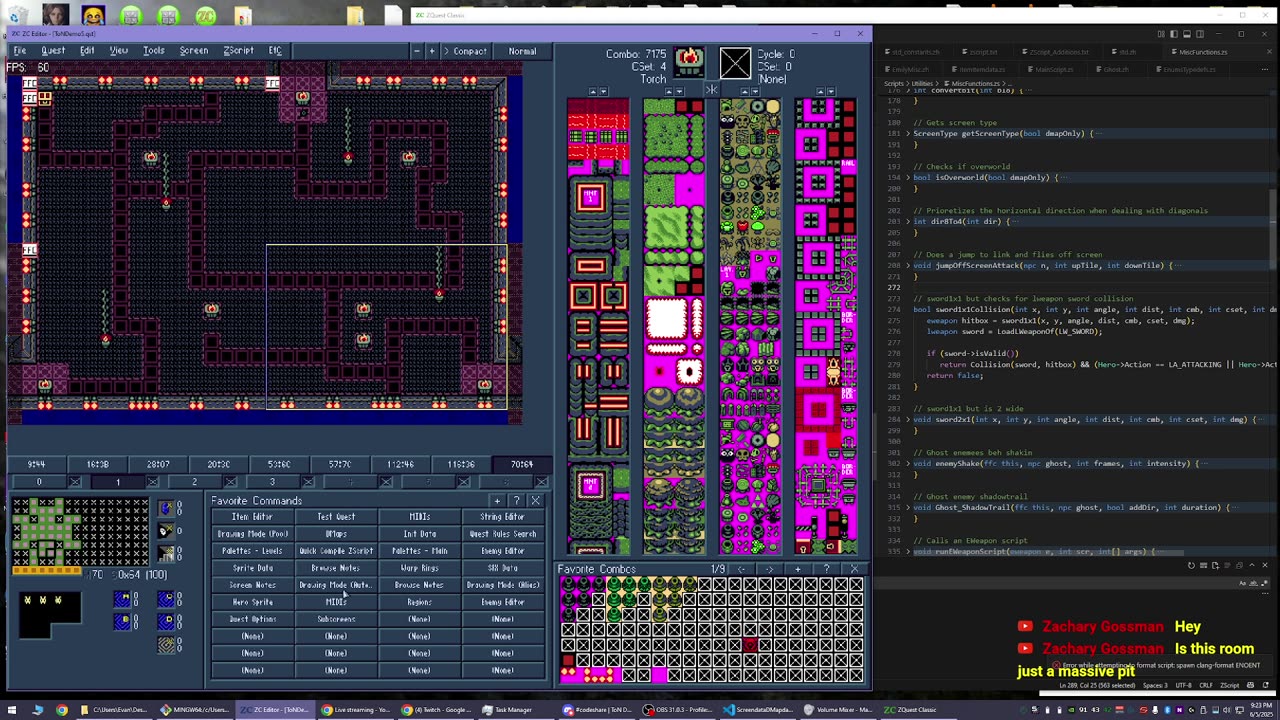Select screen layer tab 2
Image resolution: width=1280 pixels, height=720 pixels.
195,482
